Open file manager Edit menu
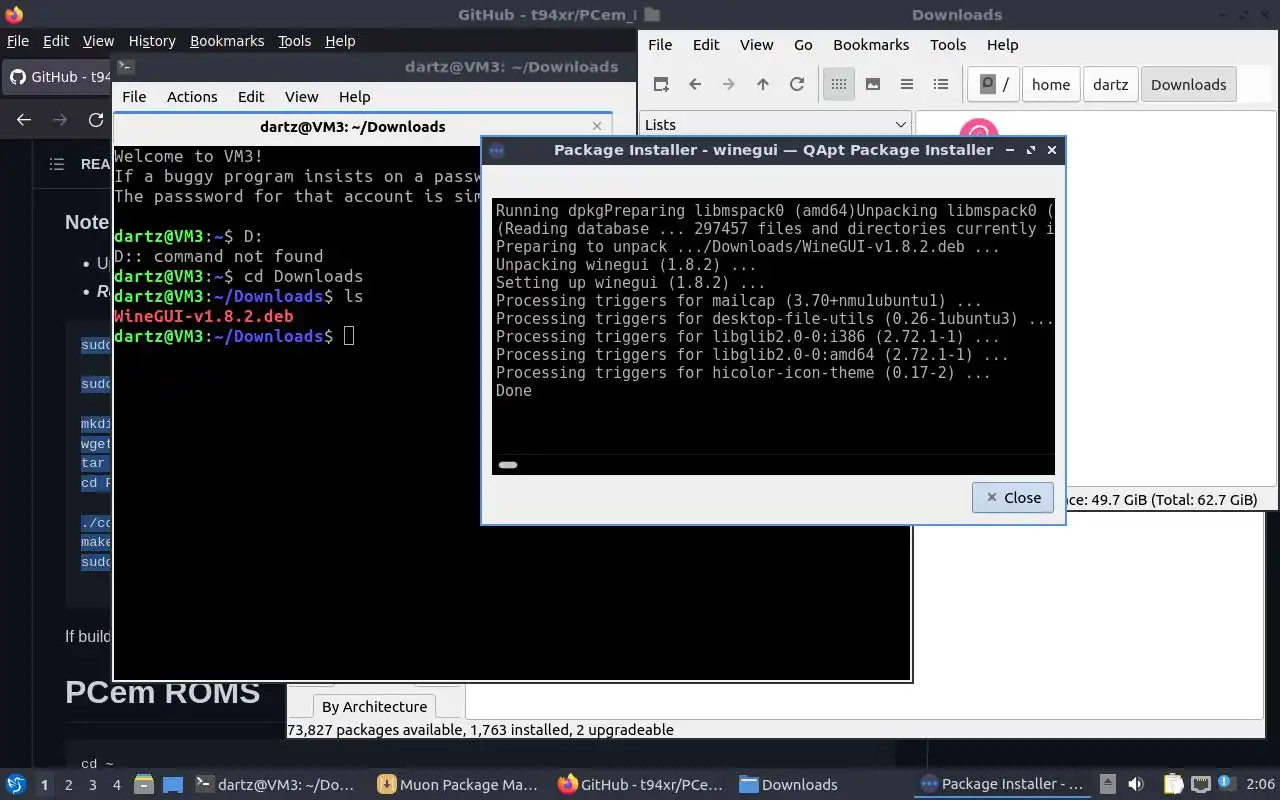This screenshot has width=1280, height=800. pyautogui.click(x=706, y=44)
